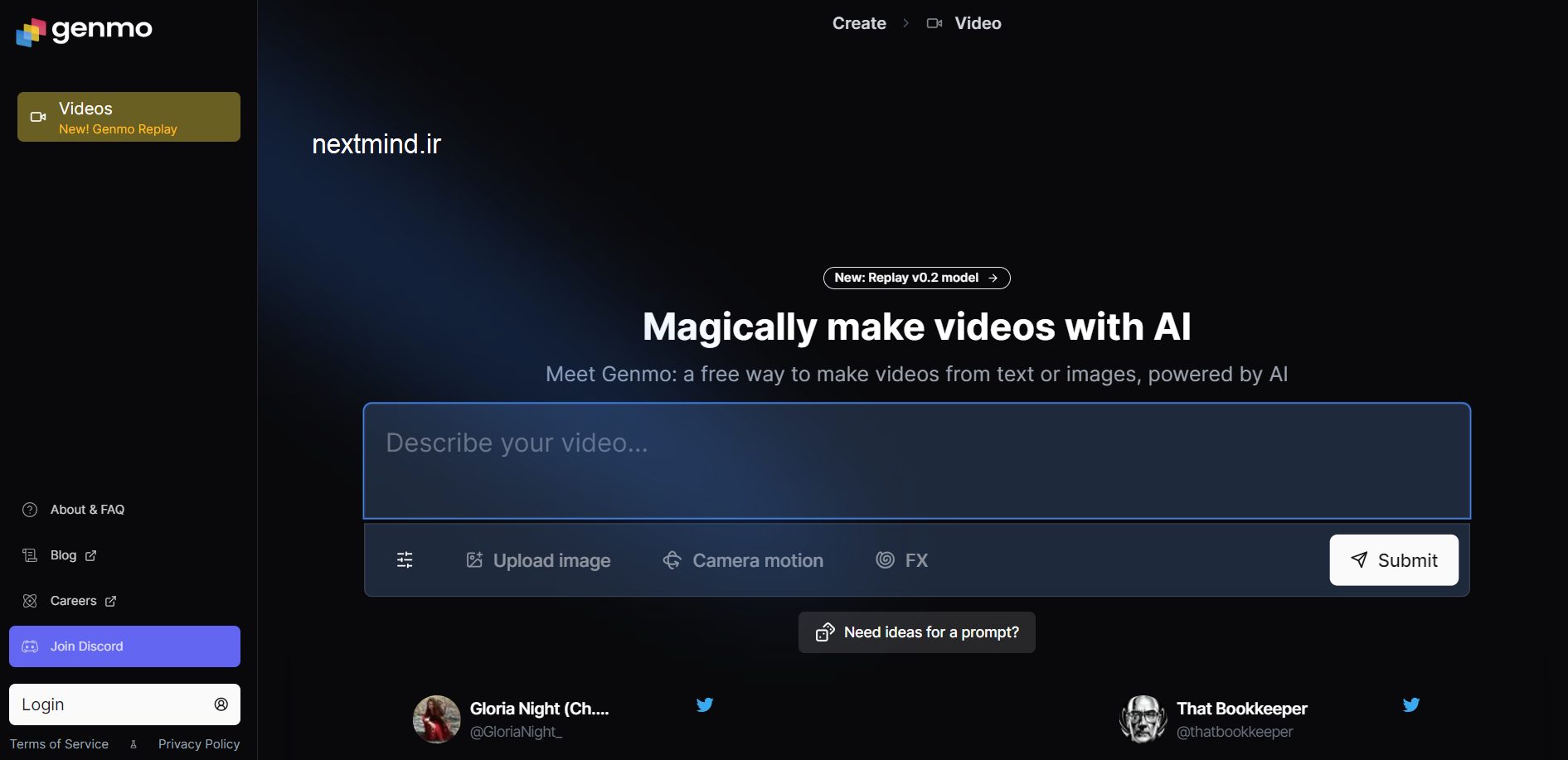Open That Bookkeeper's profile avatar
The image size is (1568, 760).
pyautogui.click(x=1143, y=719)
